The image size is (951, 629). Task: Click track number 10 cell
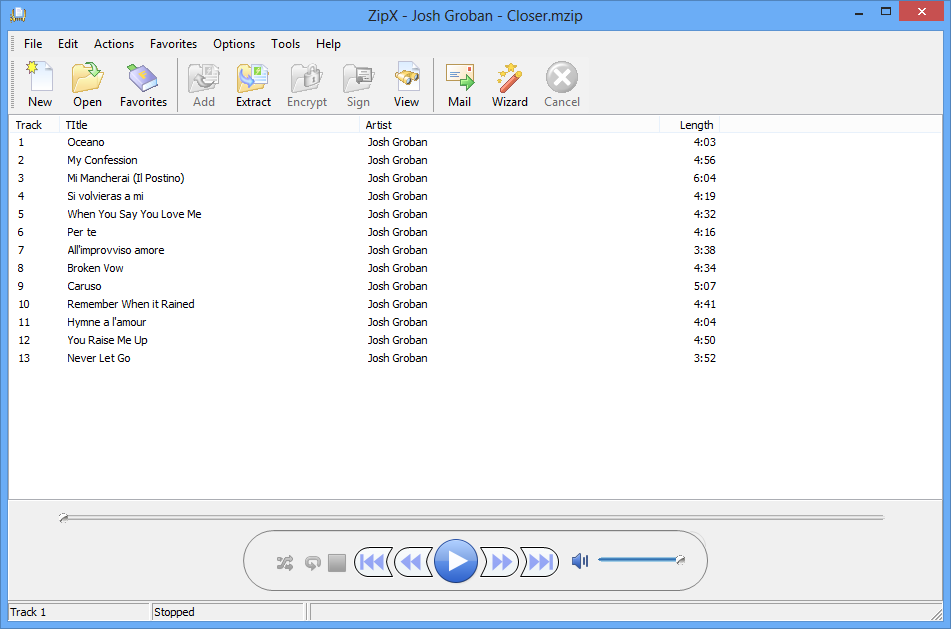click(x=24, y=304)
